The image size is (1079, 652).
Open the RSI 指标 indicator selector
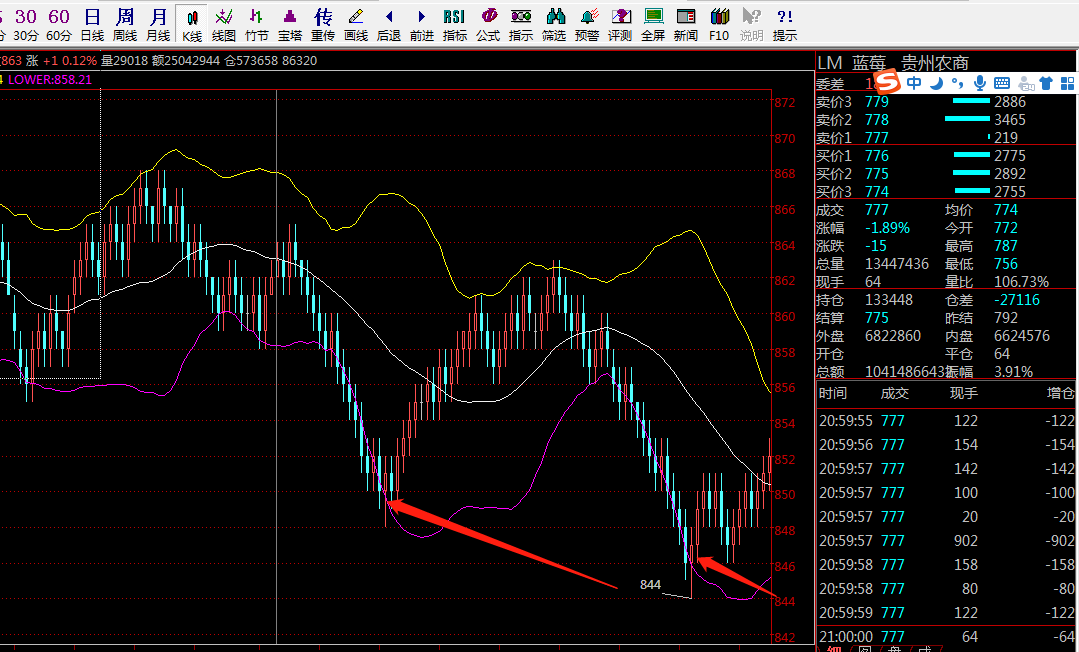[455, 24]
